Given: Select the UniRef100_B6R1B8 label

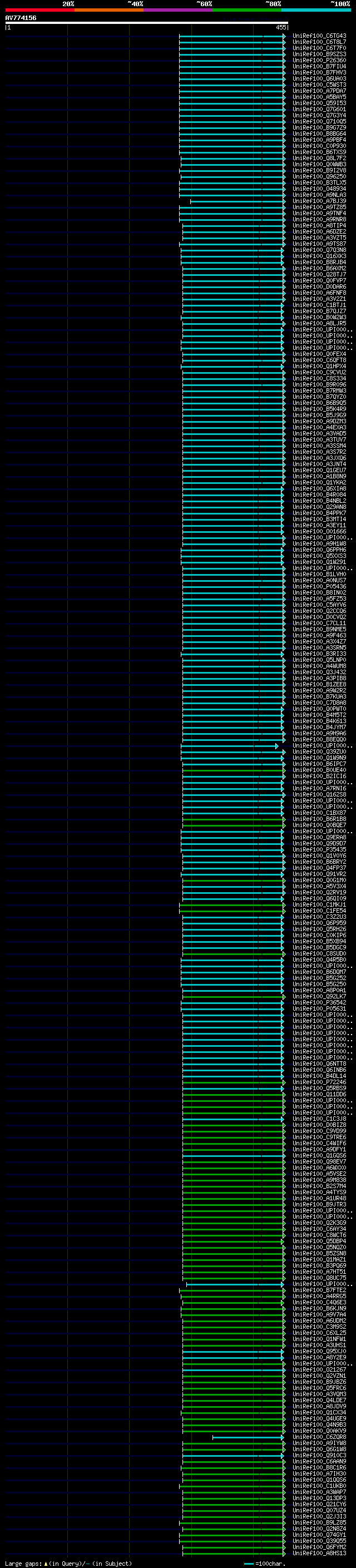Looking at the screenshot, I should pyautogui.click(x=319, y=819).
